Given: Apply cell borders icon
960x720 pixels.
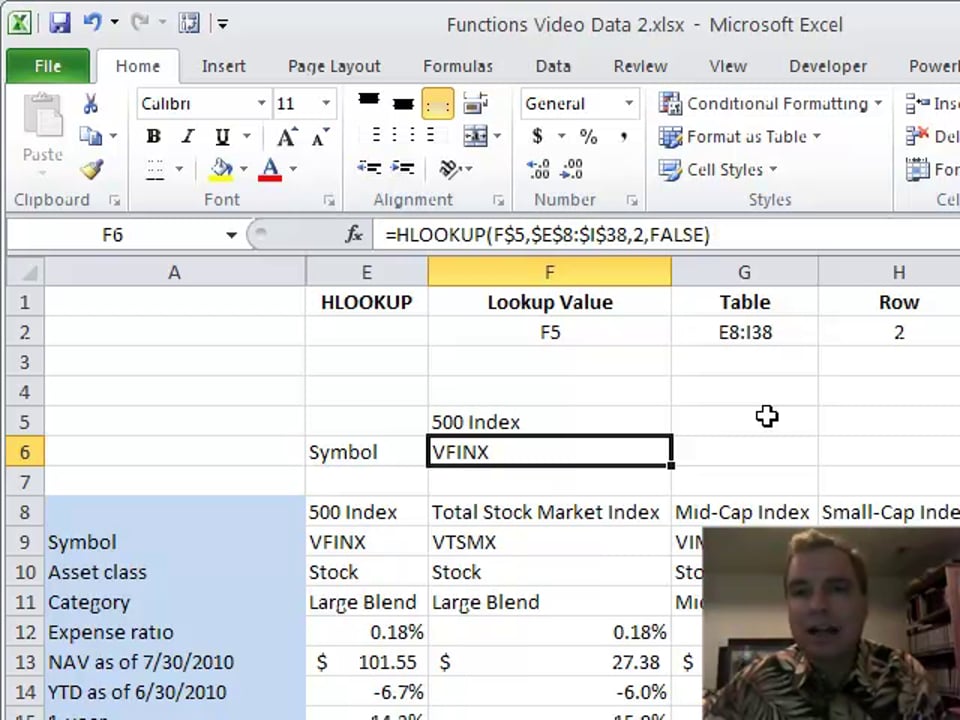Looking at the screenshot, I should 156,169.
